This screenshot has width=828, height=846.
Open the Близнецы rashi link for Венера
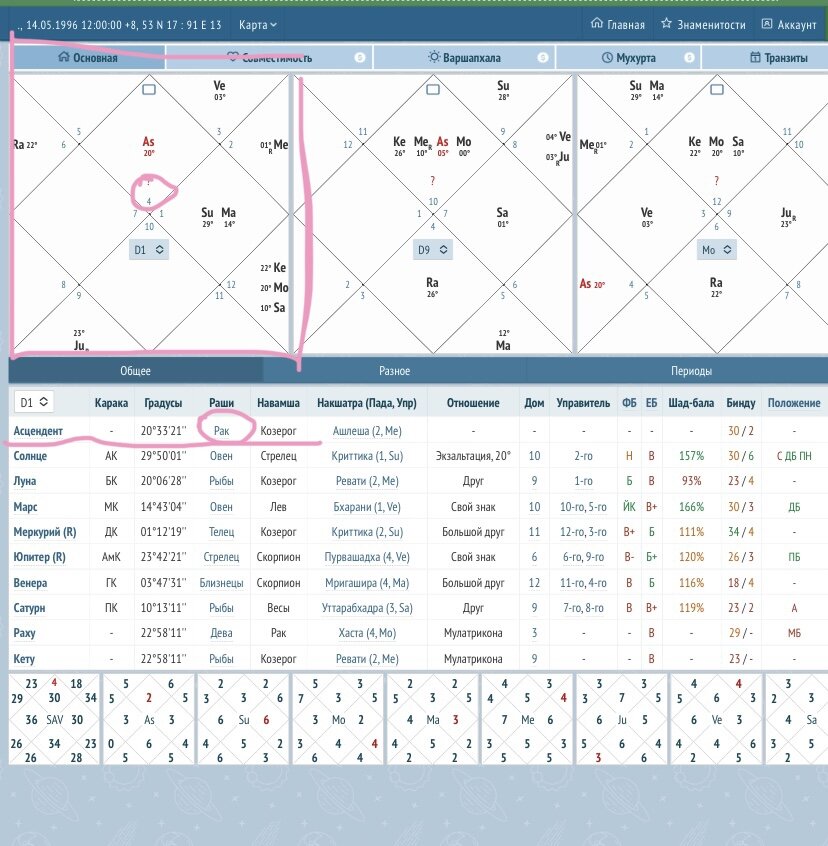coord(221,583)
